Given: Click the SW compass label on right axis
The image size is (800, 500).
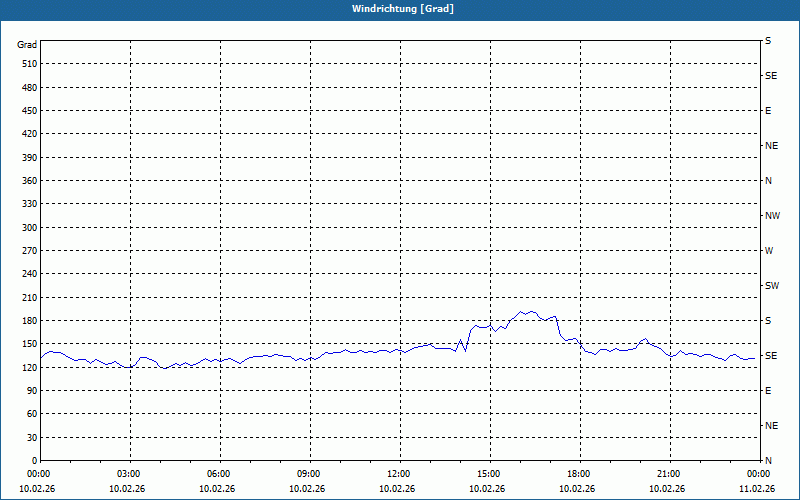Looking at the screenshot, I should point(772,286).
